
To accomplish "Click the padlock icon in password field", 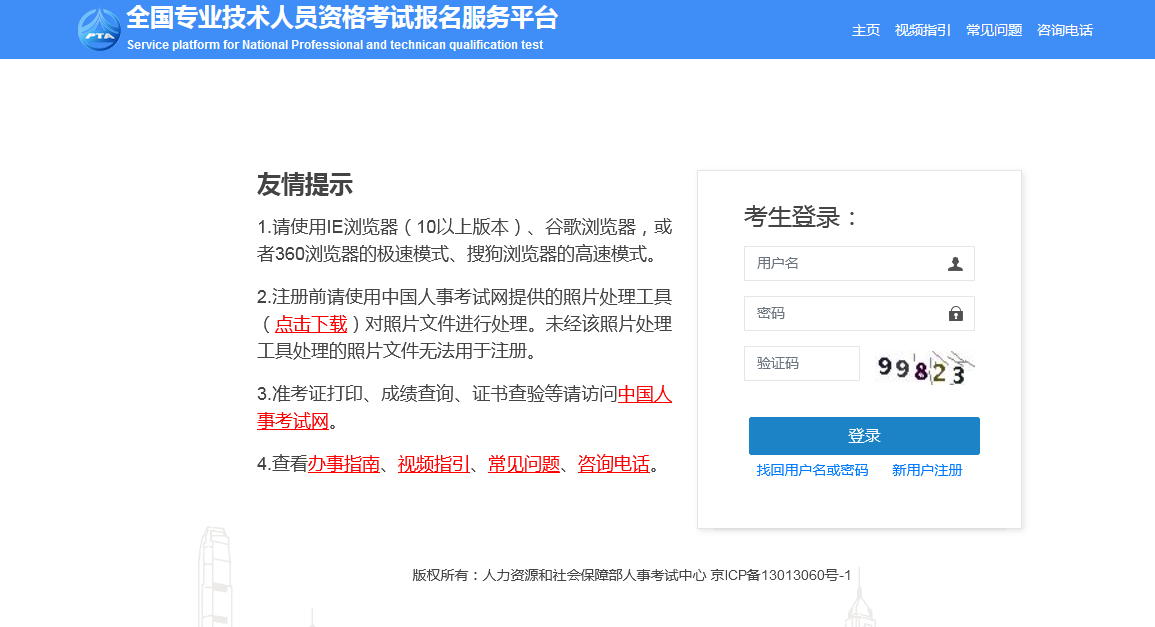I will coord(955,314).
